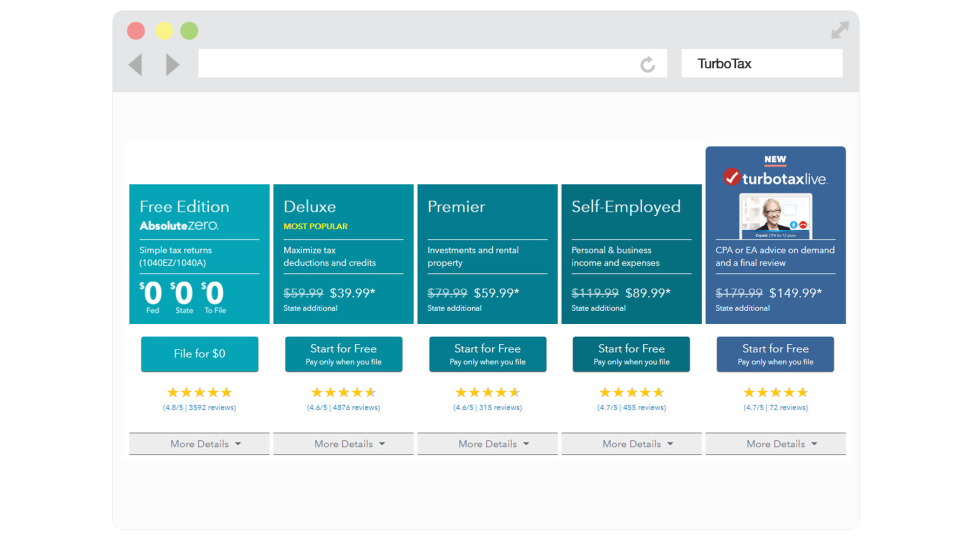This screenshot has height=540, width=972.
Task: Click 'Personal & business income and expenses'
Action: click(x=615, y=257)
